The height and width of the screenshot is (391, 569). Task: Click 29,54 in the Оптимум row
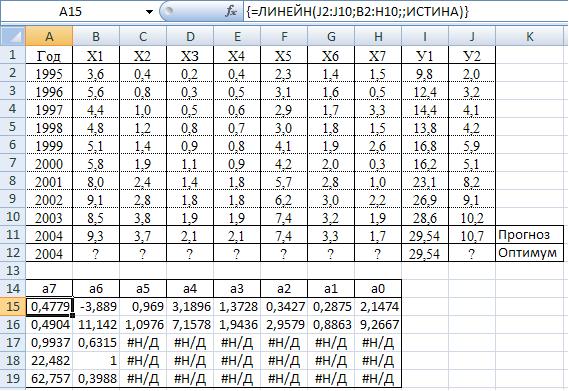pyautogui.click(x=425, y=253)
